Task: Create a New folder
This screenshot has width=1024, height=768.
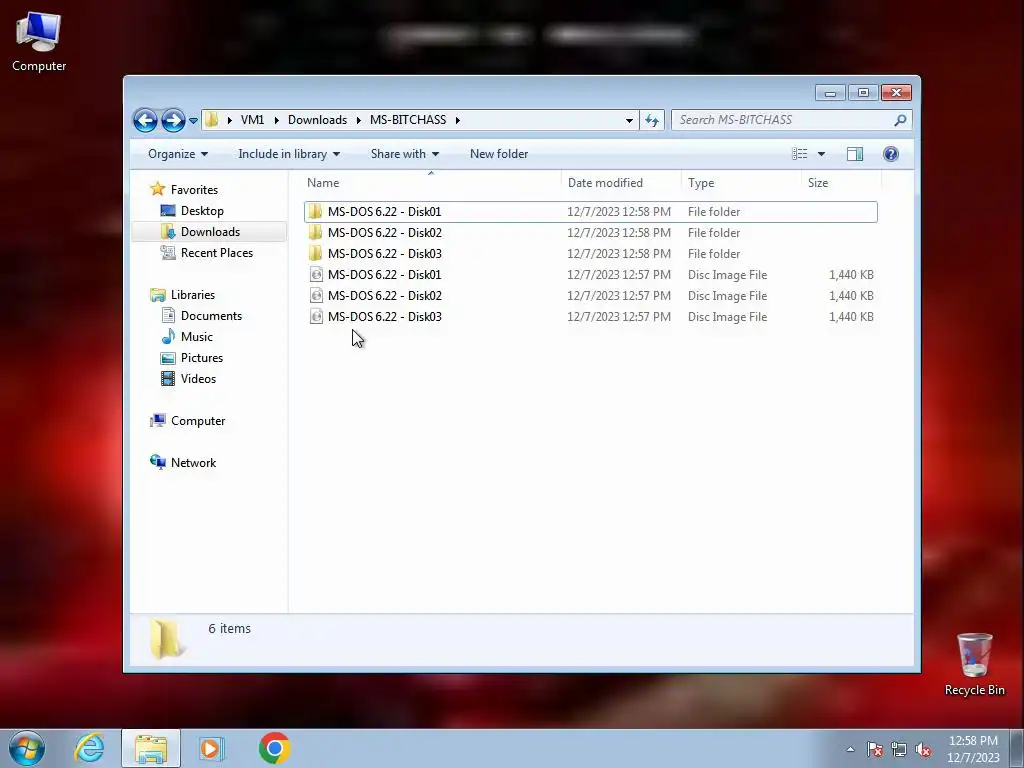Action: [x=499, y=154]
